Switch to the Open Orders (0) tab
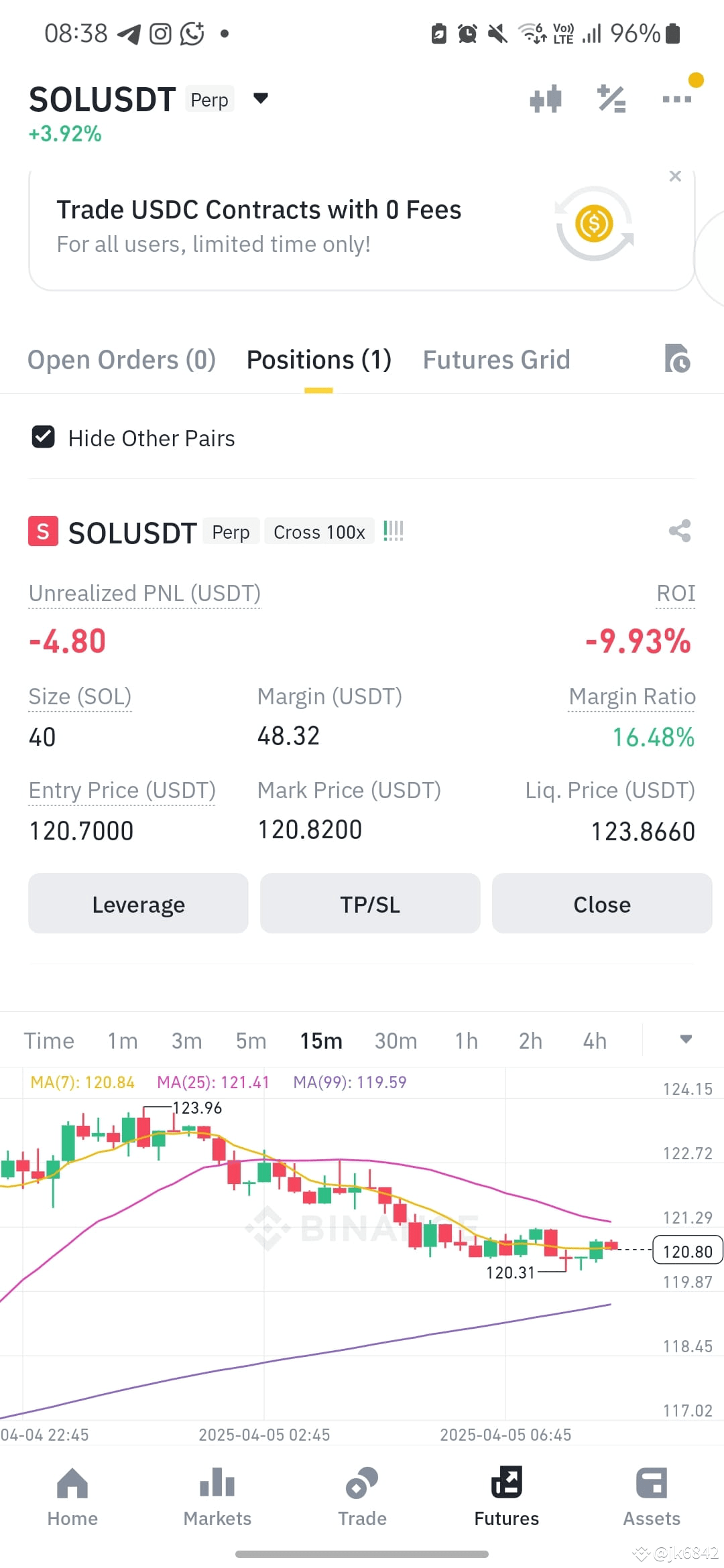Image resolution: width=724 pixels, height=1568 pixels. 121,360
